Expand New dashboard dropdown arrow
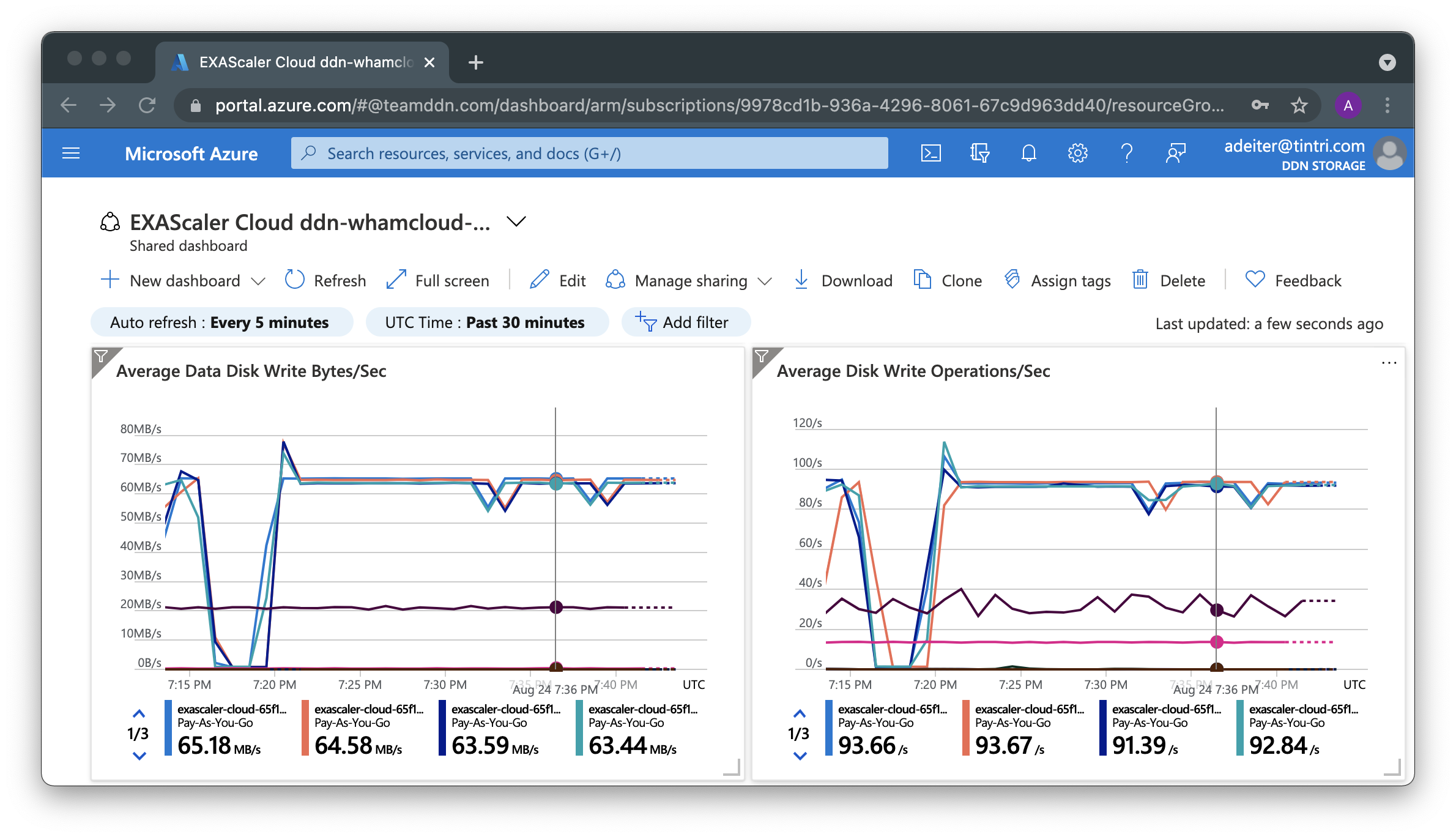The width and height of the screenshot is (1456, 837). (258, 281)
